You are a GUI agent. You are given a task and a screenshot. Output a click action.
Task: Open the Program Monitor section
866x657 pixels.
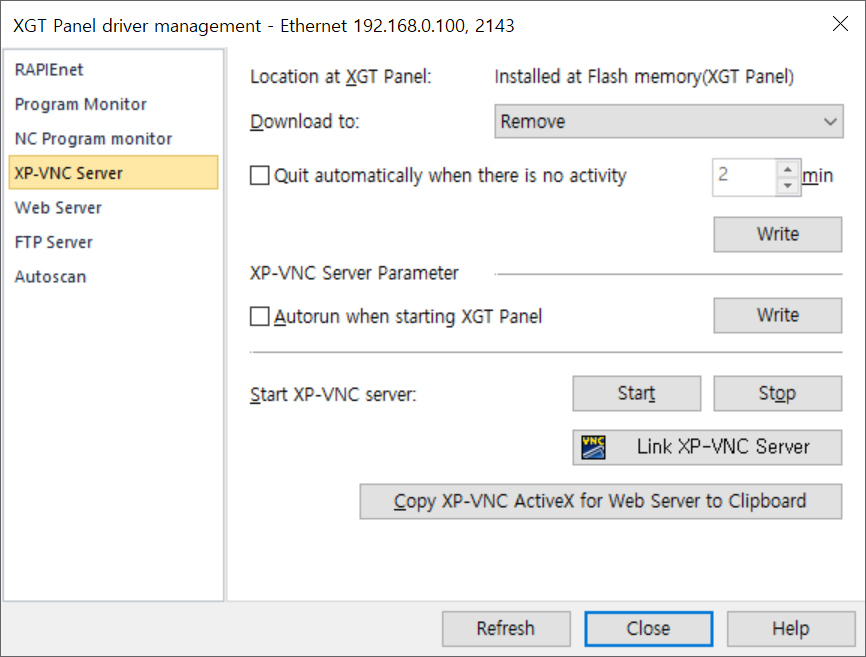[x=80, y=104]
